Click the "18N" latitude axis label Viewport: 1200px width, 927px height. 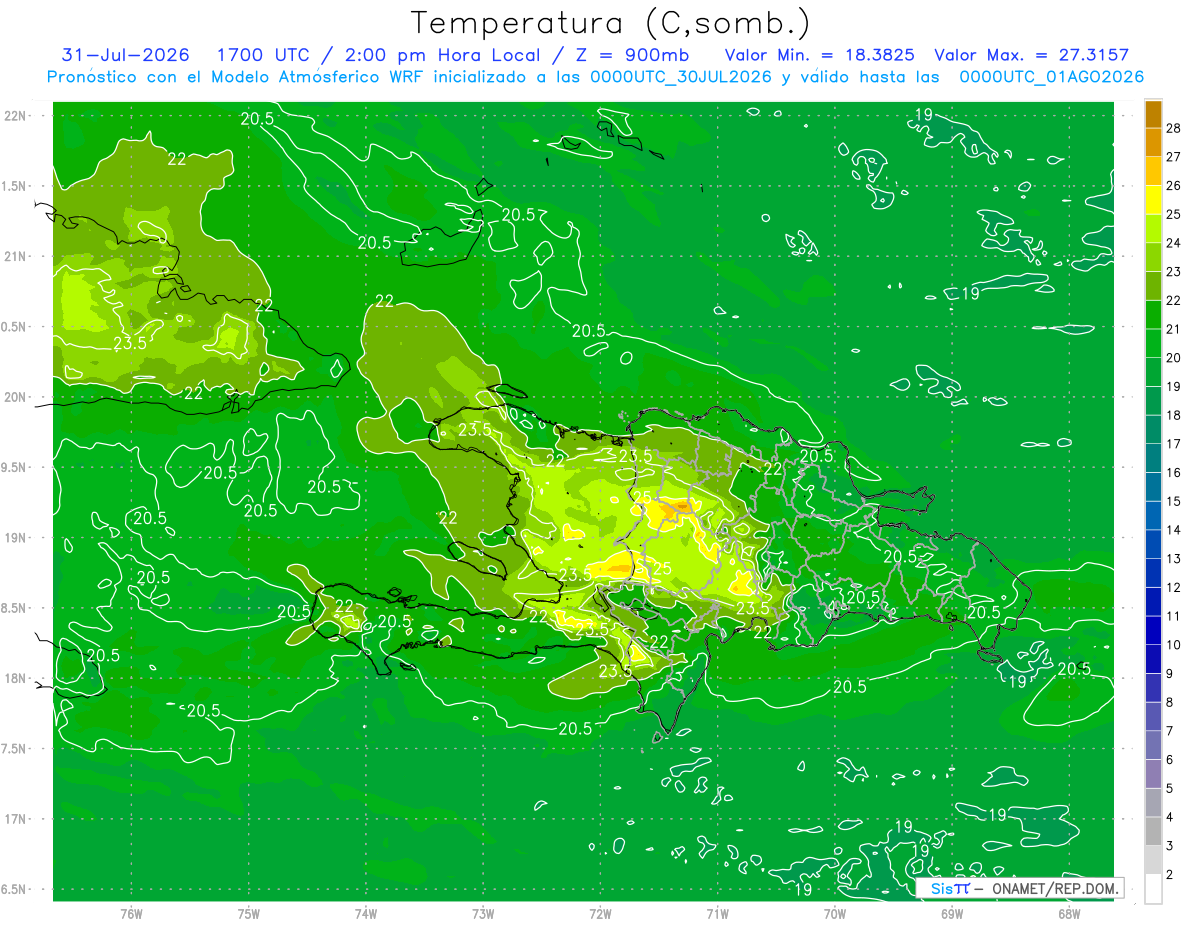click(x=16, y=679)
